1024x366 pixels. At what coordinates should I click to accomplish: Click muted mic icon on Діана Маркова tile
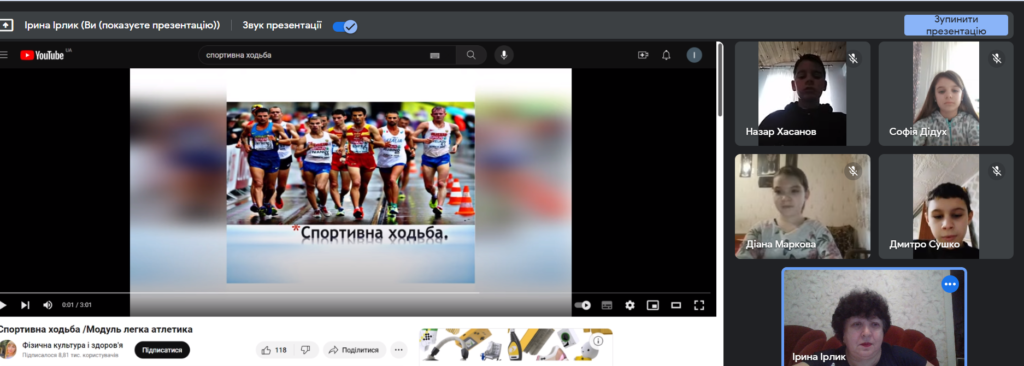(852, 171)
